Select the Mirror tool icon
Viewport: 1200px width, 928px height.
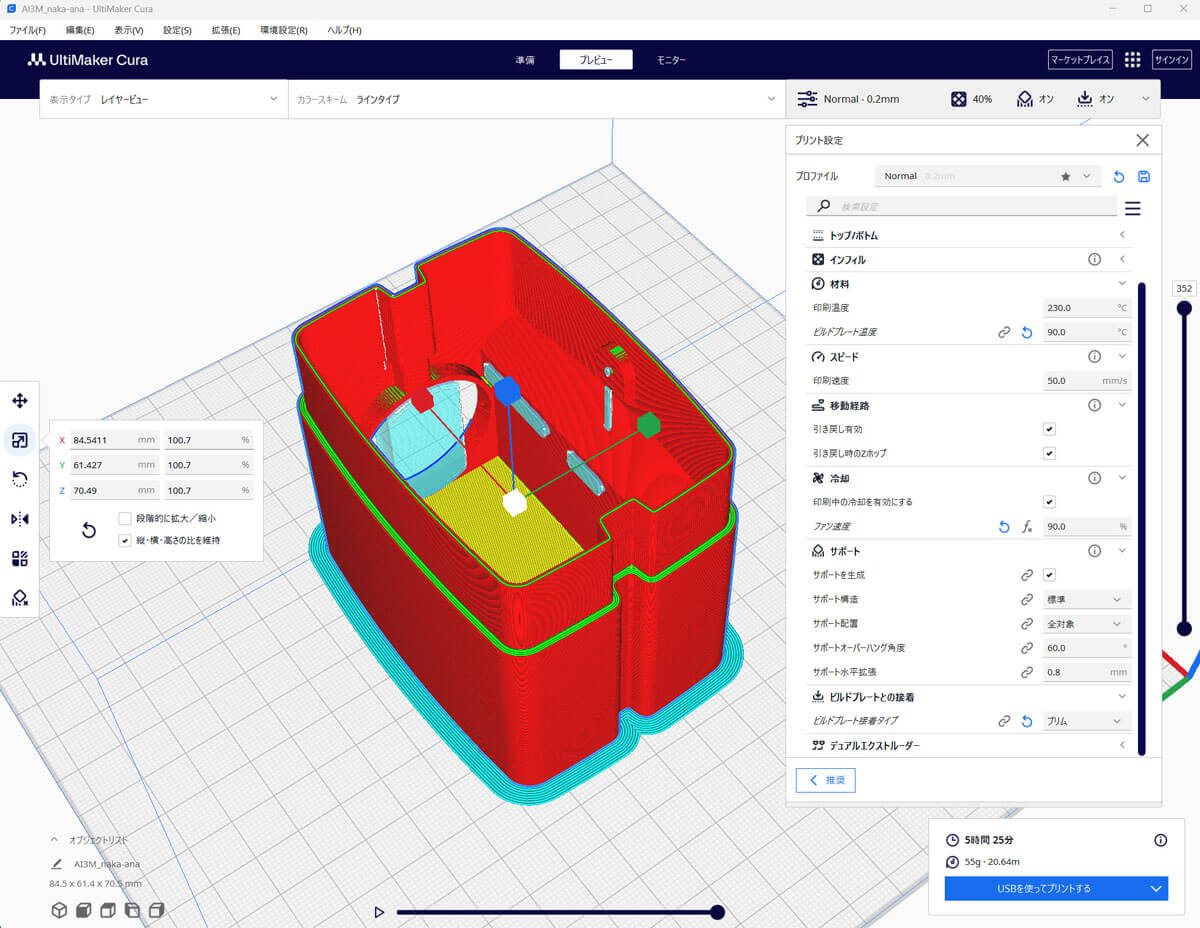(19, 519)
